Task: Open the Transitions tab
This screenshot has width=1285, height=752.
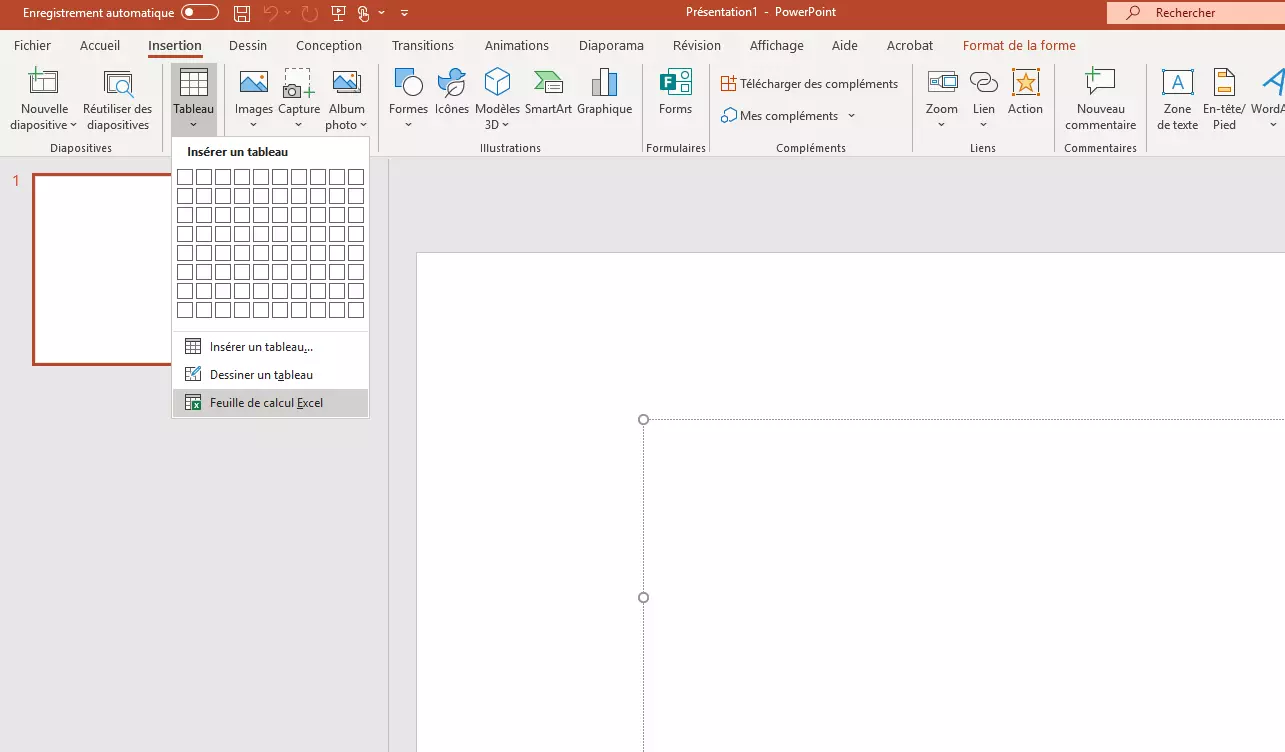Action: click(x=423, y=45)
